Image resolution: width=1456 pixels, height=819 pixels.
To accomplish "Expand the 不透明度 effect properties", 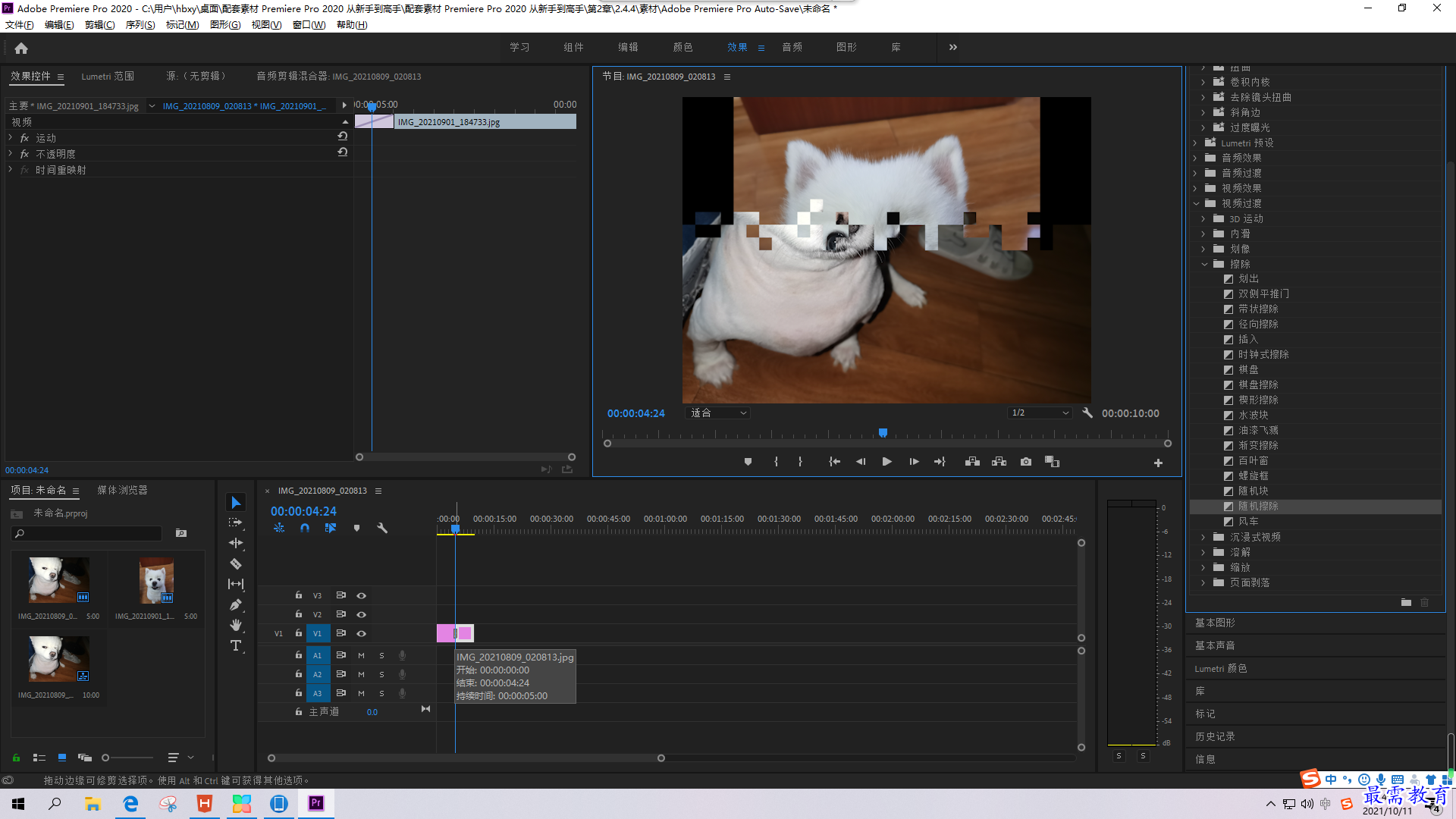I will tap(11, 153).
